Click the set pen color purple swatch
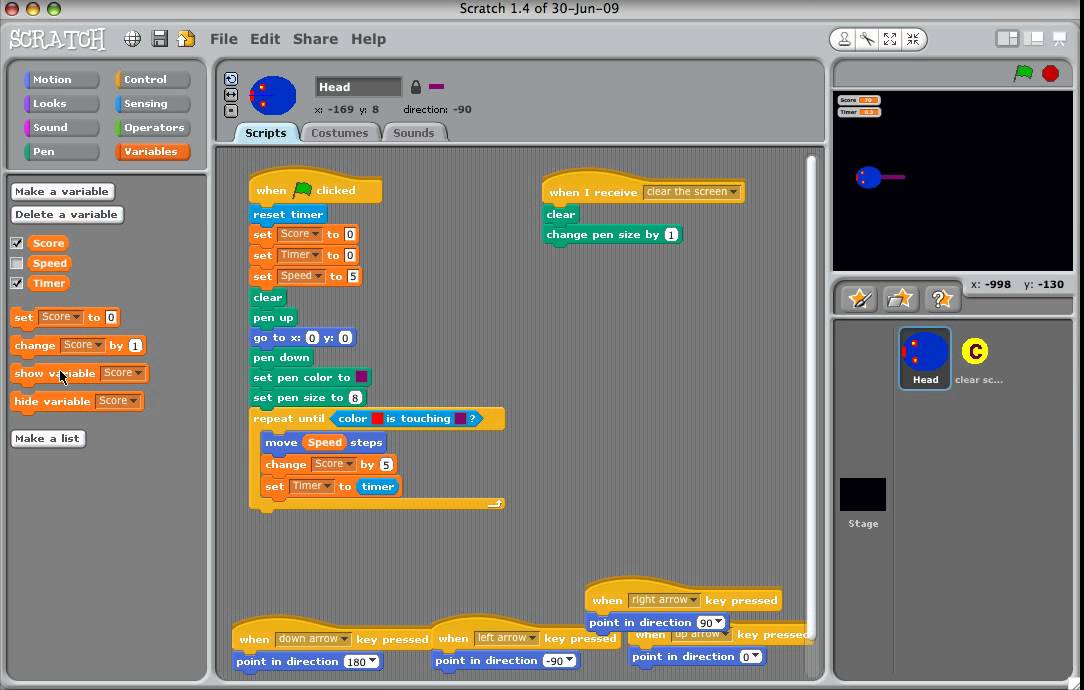The height and width of the screenshot is (690, 1084). 362,377
